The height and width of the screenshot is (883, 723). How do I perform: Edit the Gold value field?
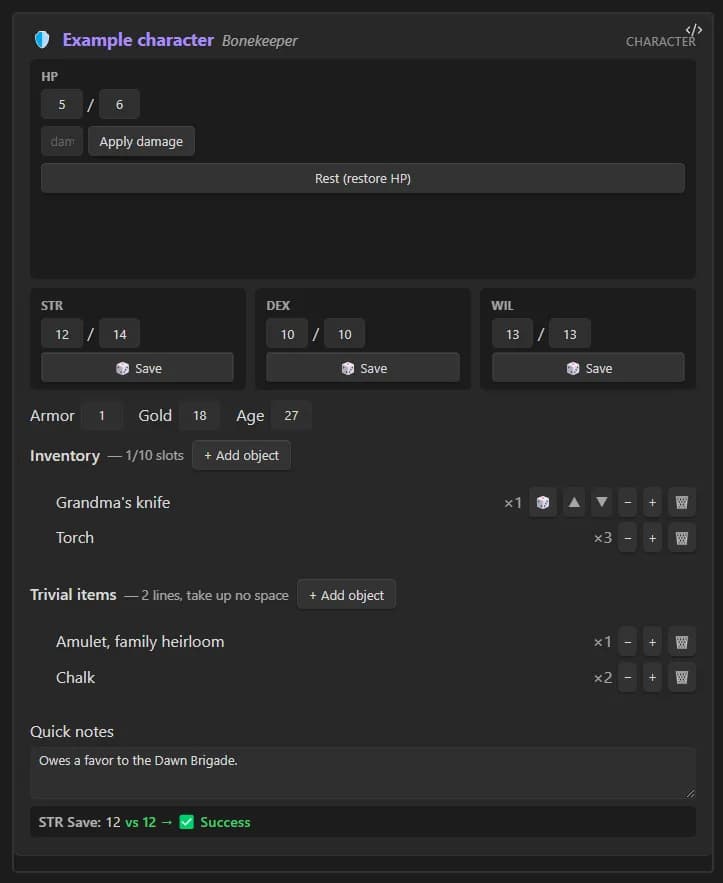pyautogui.click(x=199, y=416)
